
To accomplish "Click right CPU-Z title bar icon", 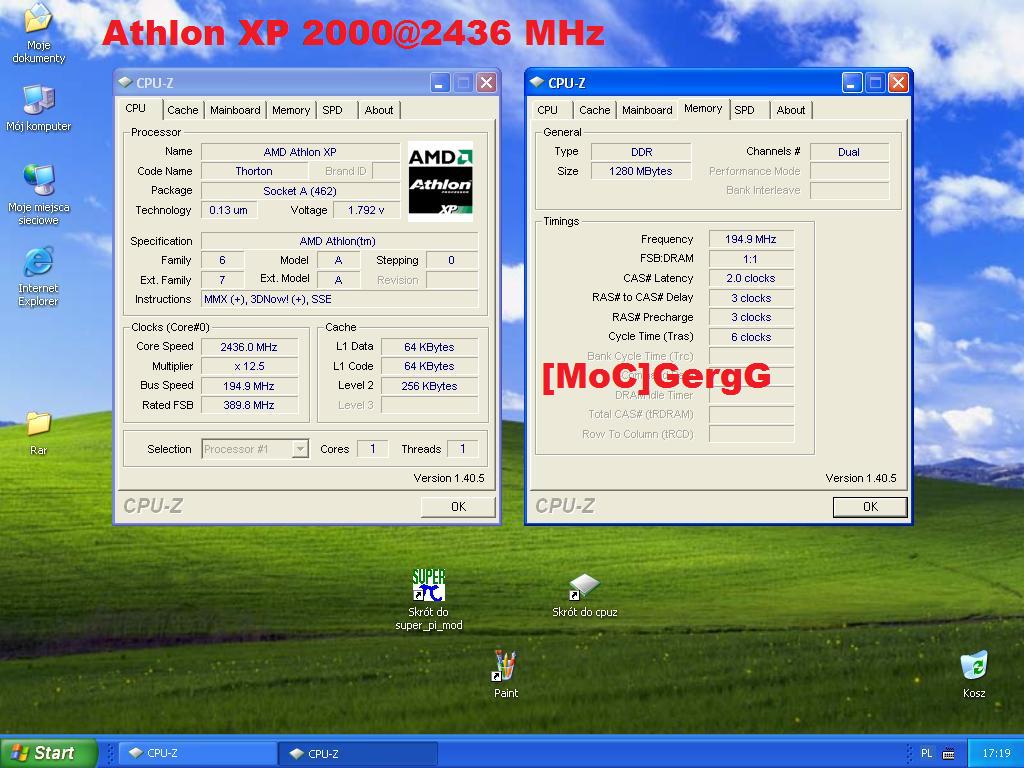I will pos(537,82).
